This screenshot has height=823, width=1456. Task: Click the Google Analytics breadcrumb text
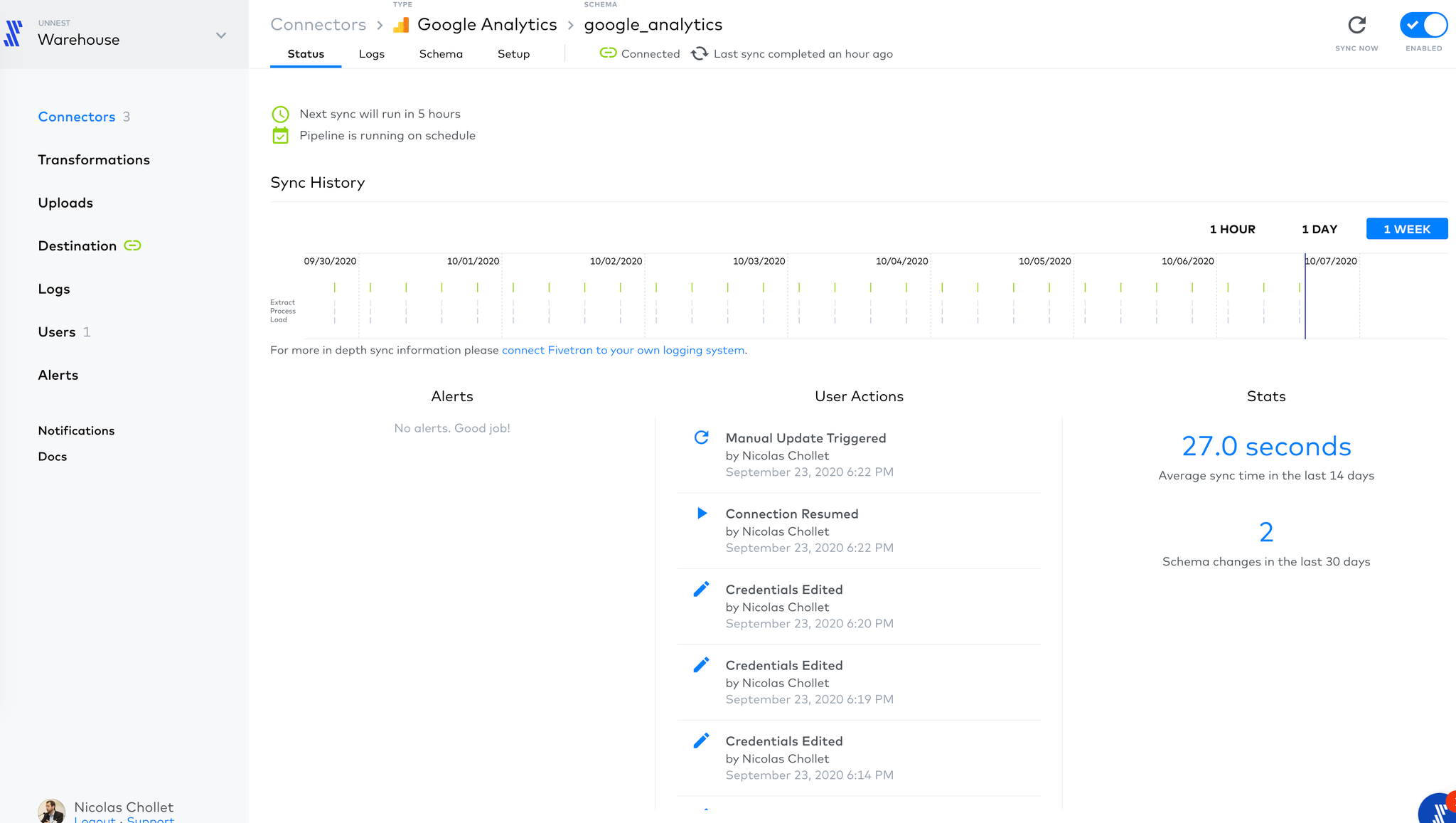[x=487, y=25]
